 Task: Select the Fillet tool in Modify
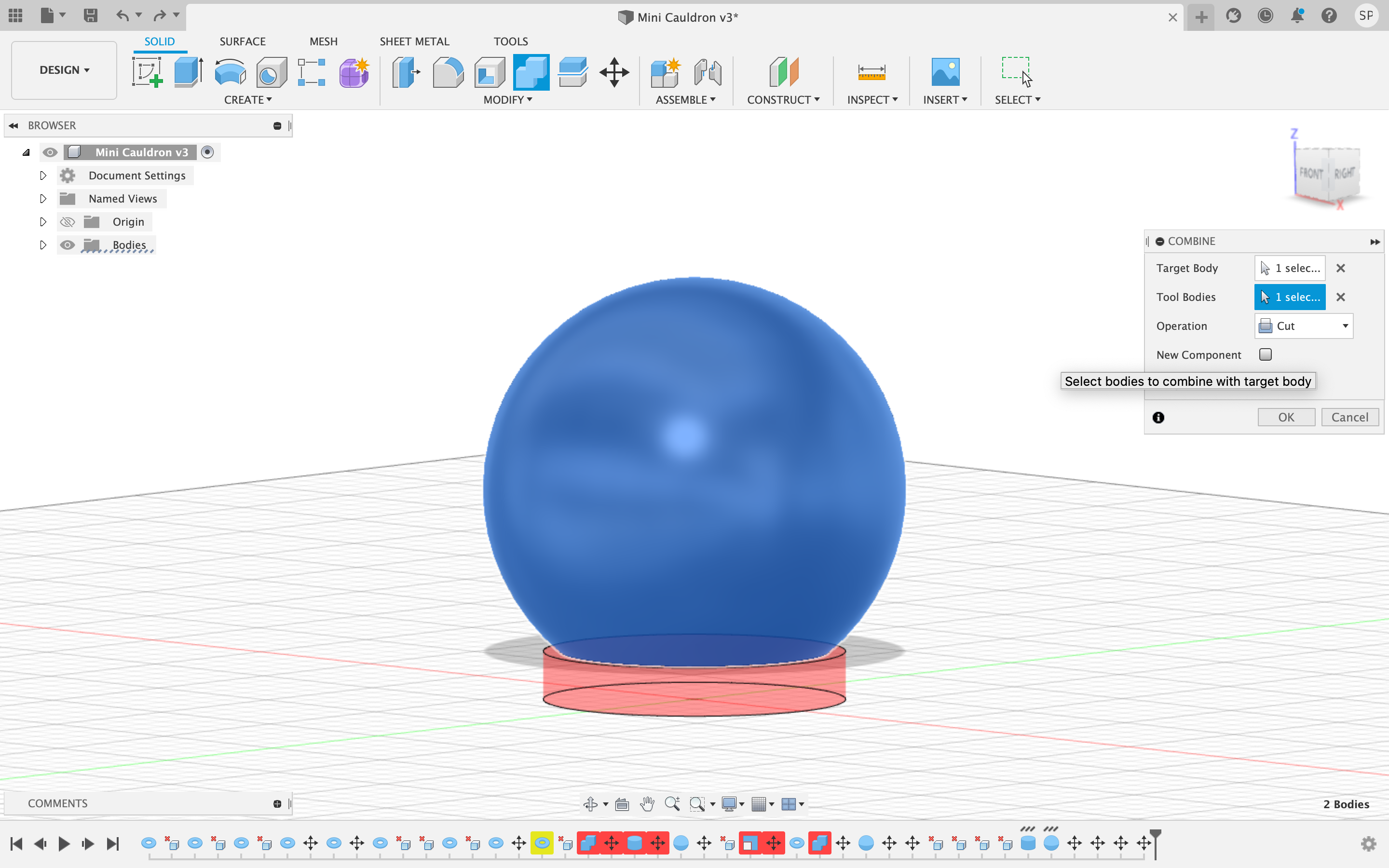point(448,73)
